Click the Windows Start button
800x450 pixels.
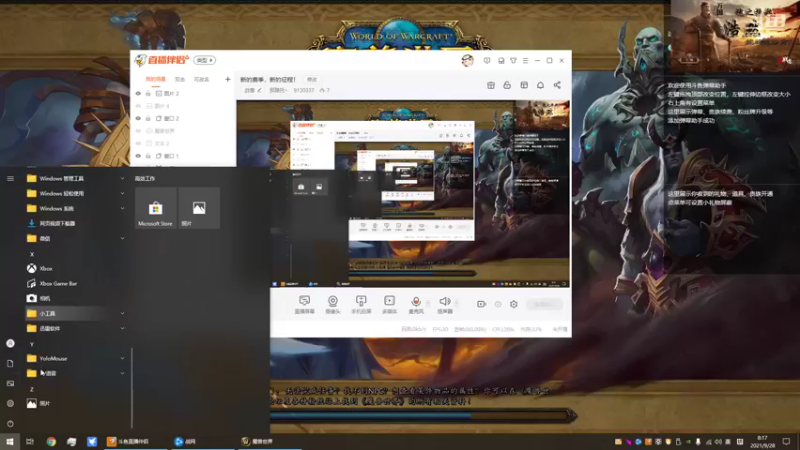10,441
